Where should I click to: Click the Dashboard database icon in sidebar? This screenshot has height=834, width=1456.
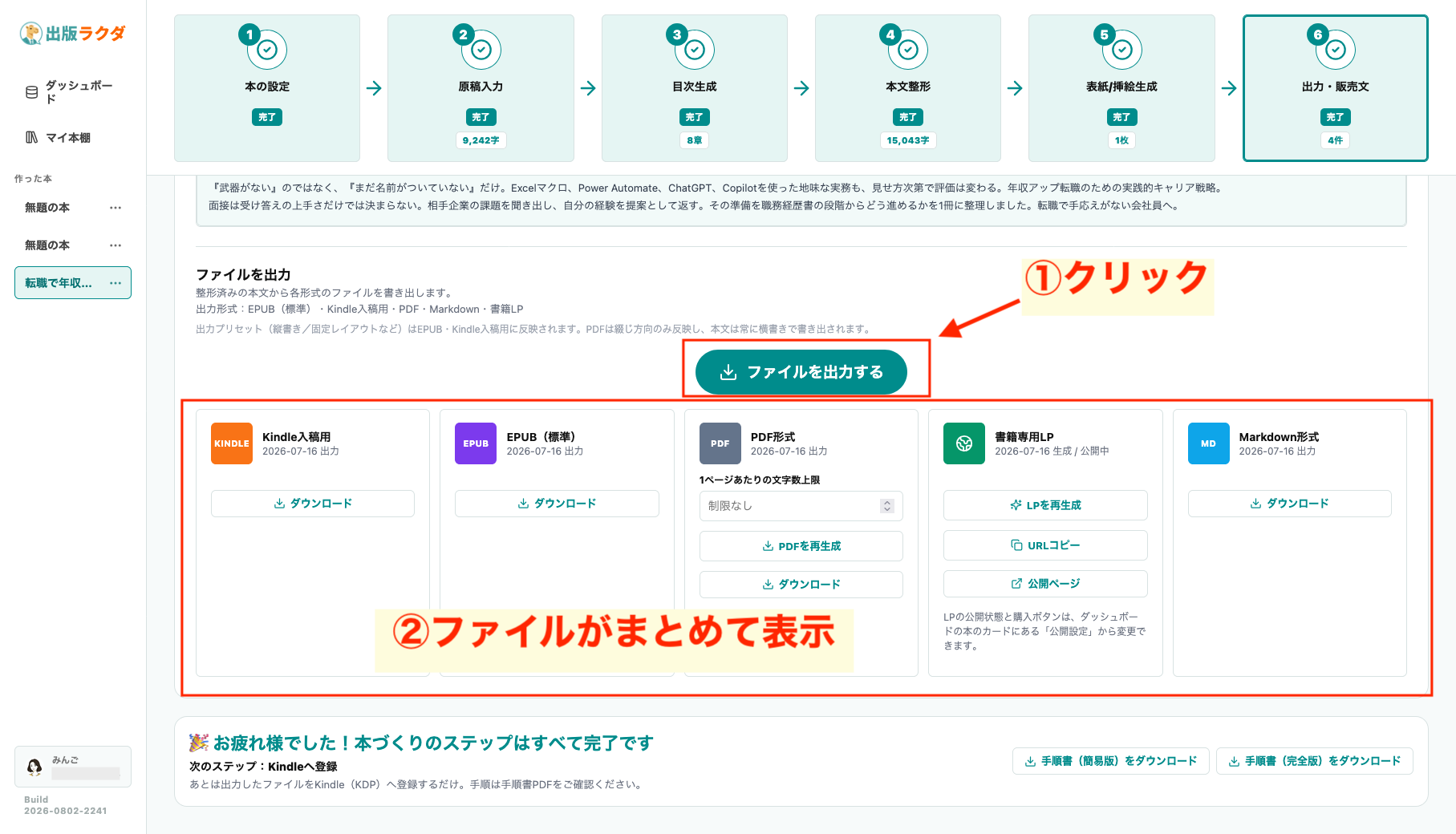pyautogui.click(x=32, y=92)
